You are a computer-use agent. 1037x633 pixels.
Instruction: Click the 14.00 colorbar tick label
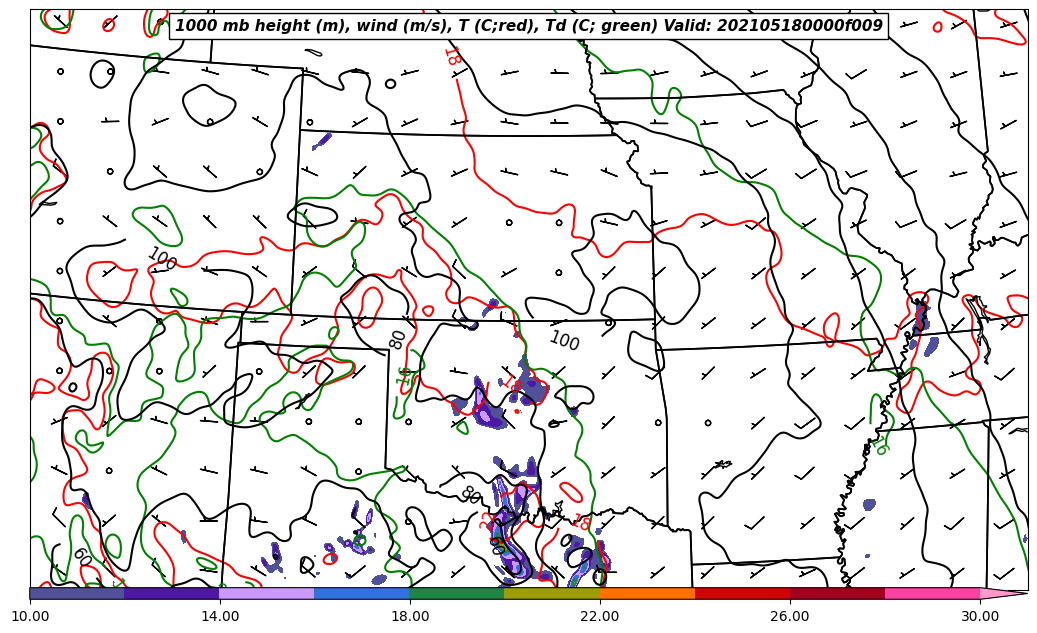[x=220, y=617]
